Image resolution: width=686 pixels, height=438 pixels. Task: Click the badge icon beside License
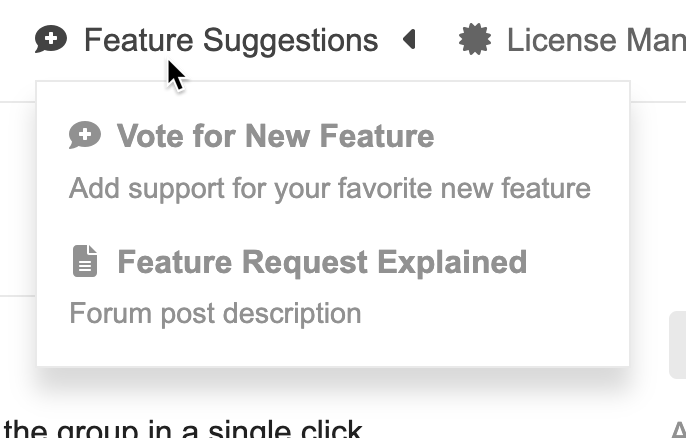474,40
